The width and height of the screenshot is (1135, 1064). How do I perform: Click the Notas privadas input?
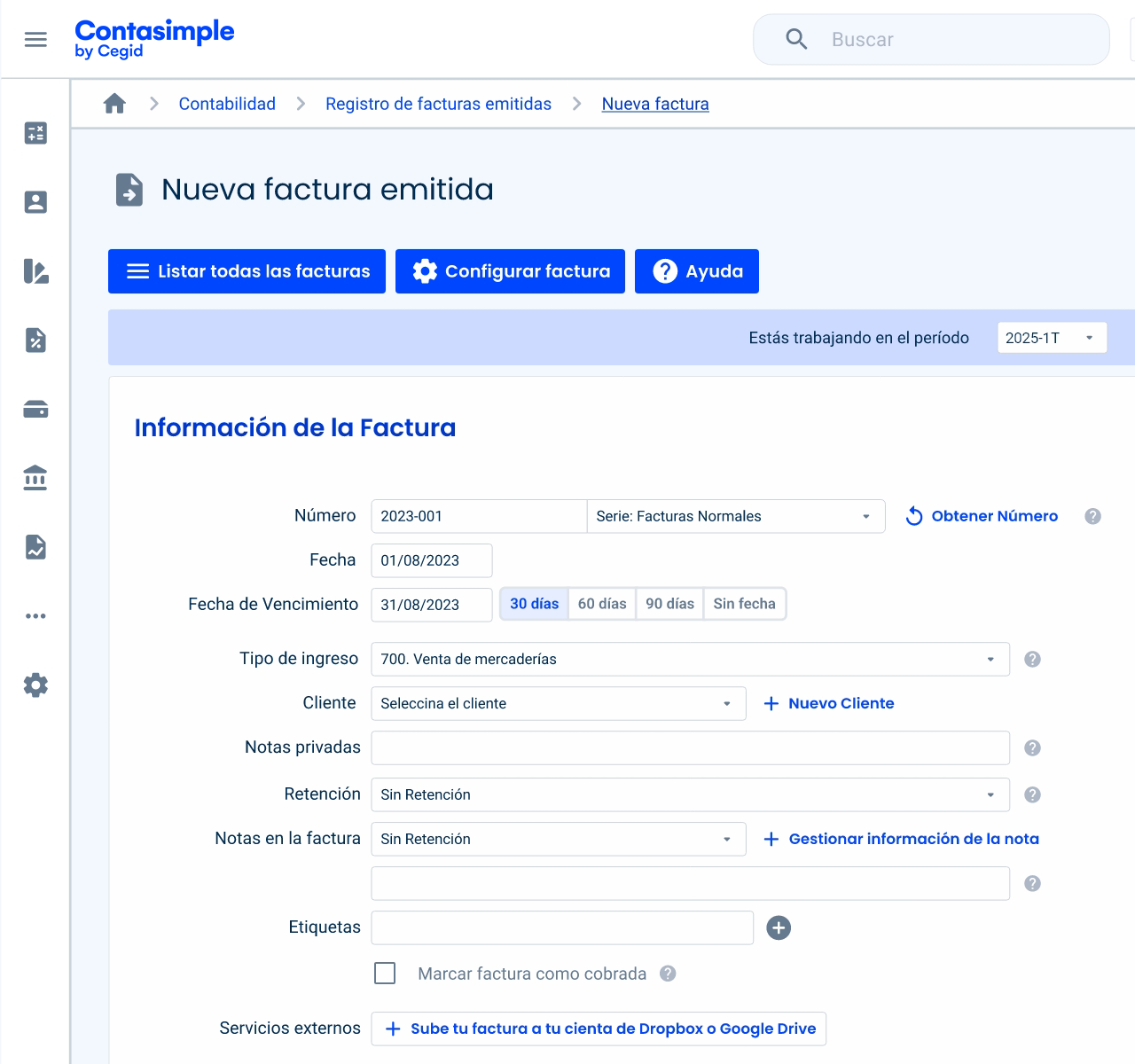[690, 747]
